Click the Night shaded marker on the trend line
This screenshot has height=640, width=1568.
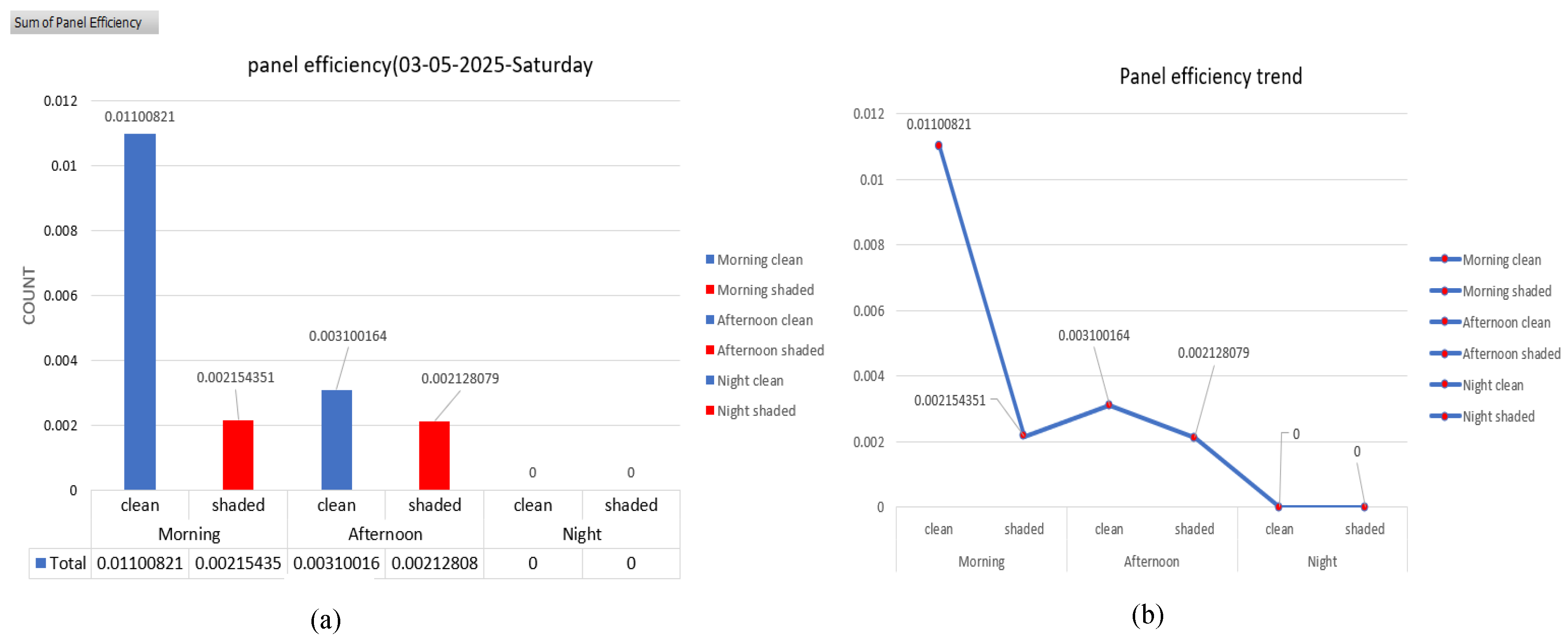tap(1364, 507)
